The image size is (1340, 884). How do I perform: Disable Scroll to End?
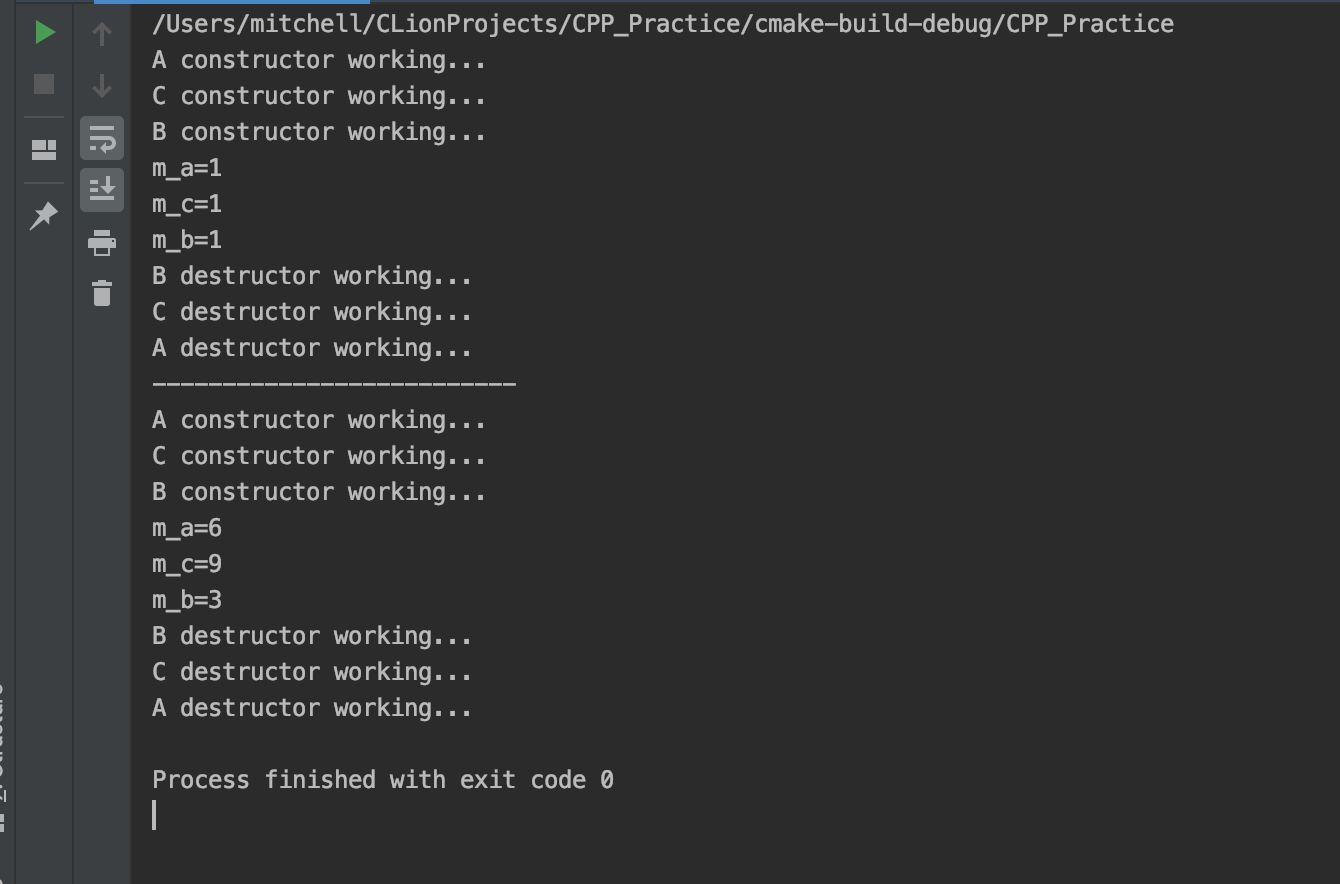pos(101,190)
